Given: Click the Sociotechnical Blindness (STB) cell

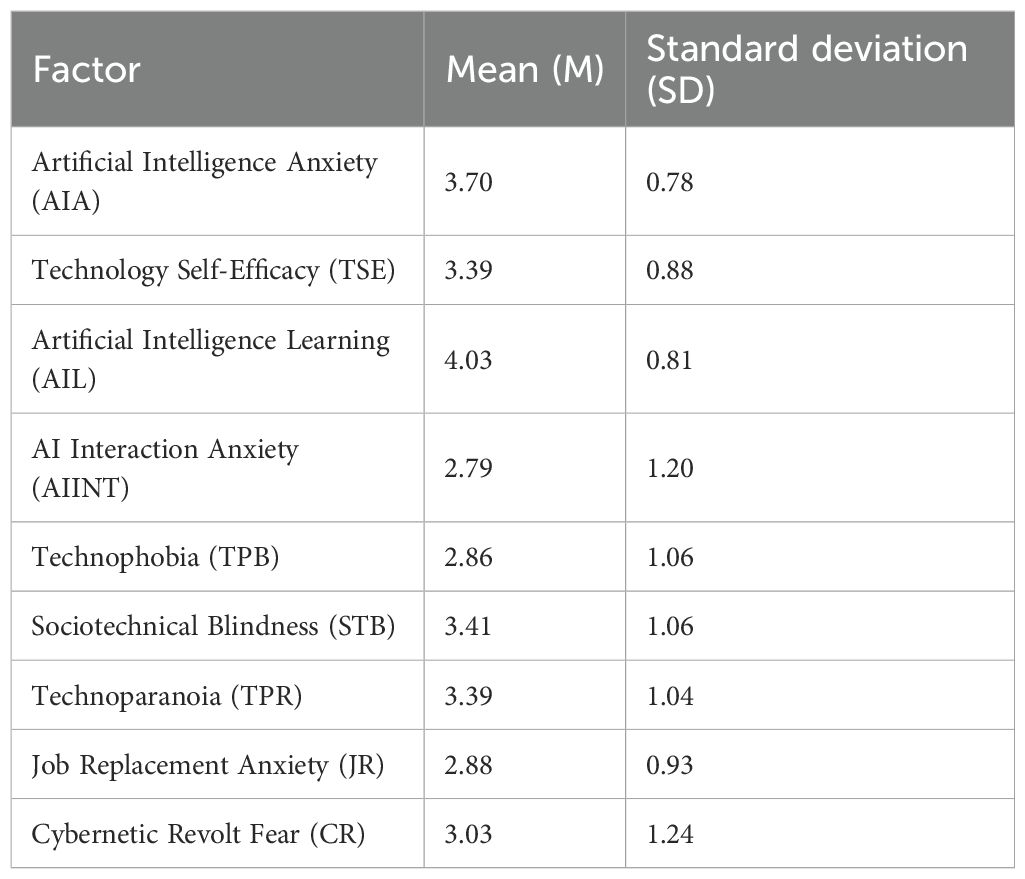Looking at the screenshot, I should pos(213,626).
